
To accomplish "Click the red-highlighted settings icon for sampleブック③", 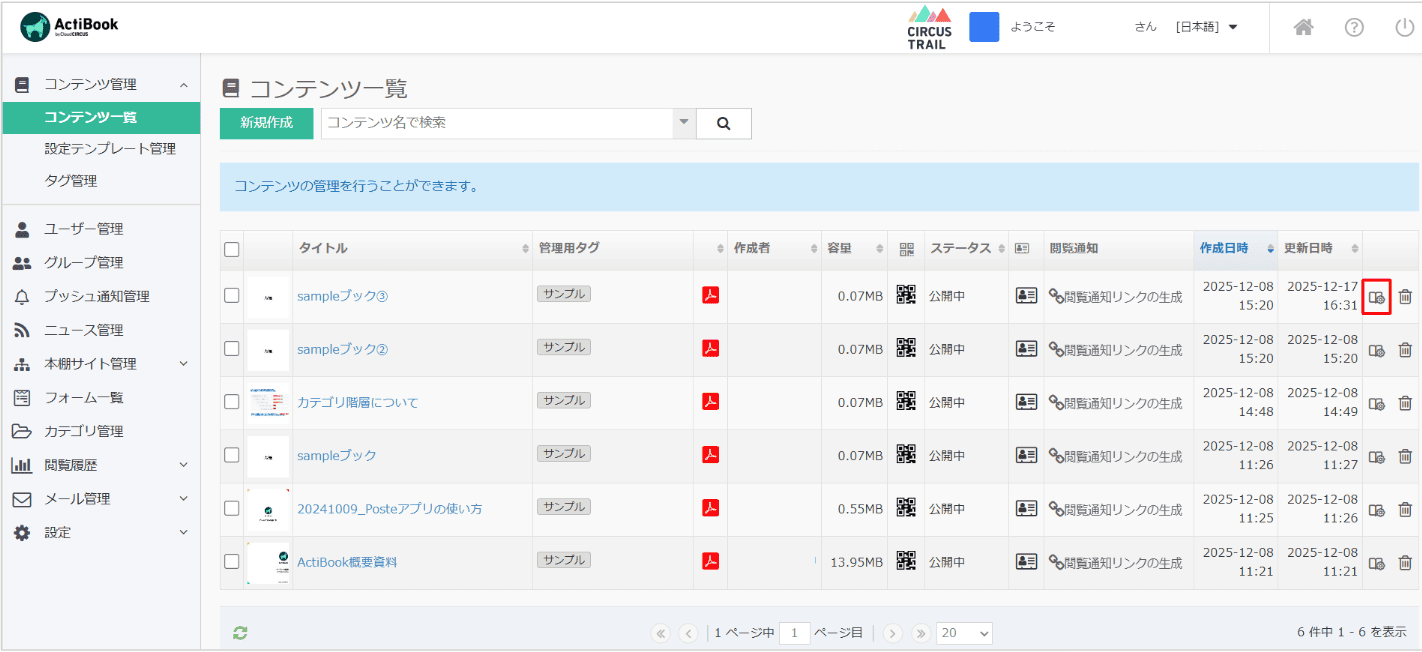I will pos(1377,297).
